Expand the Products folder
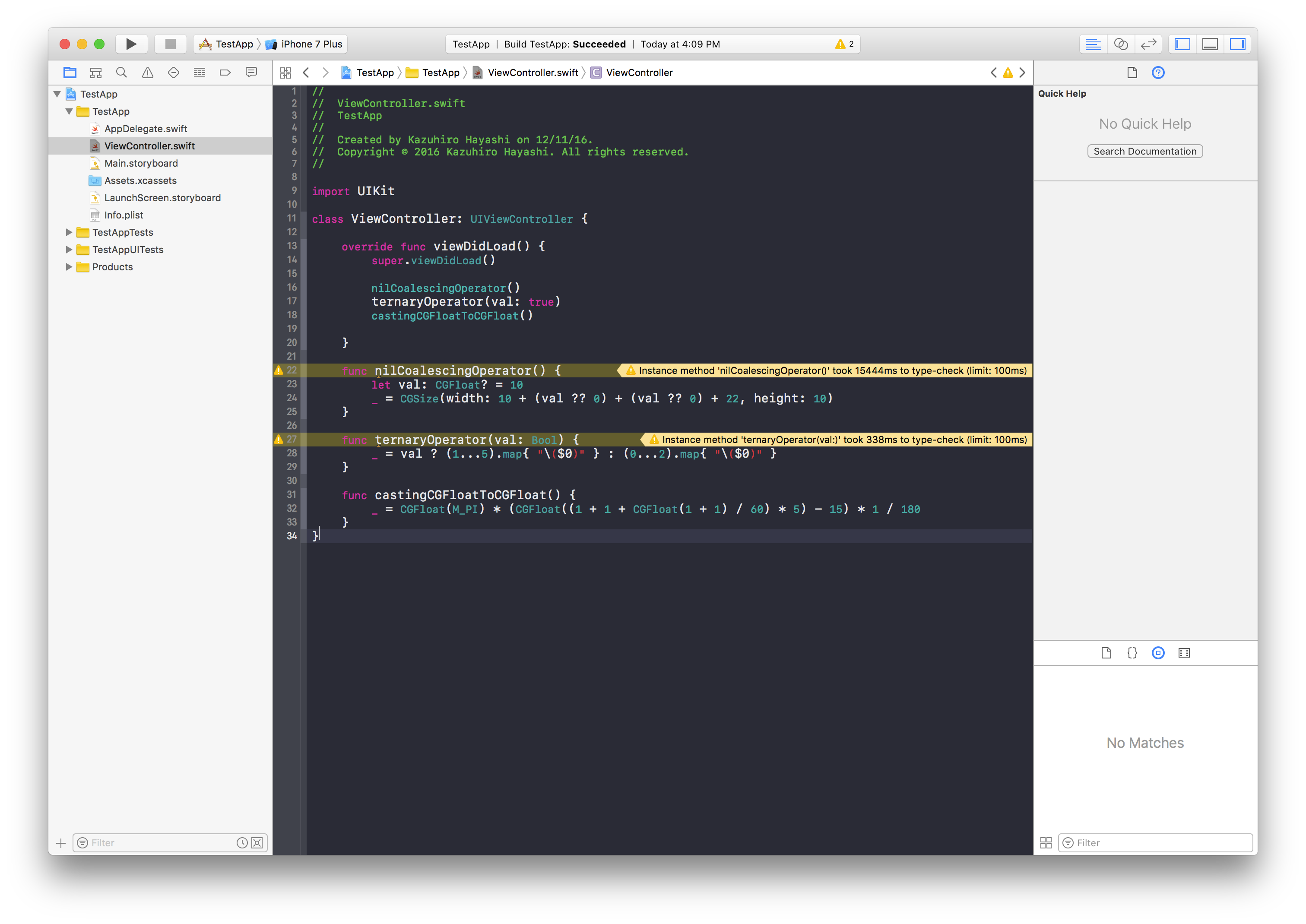The width and height of the screenshot is (1306, 924). point(69,267)
